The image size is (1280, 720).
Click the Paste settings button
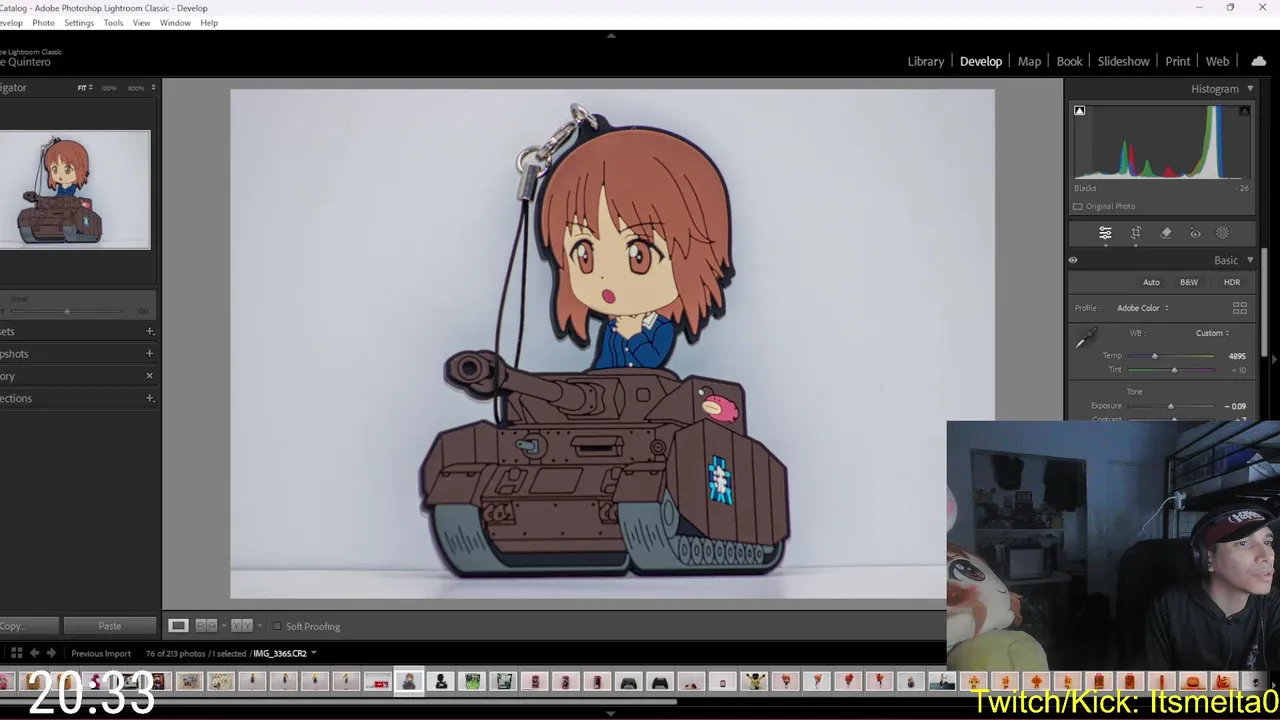[x=110, y=626]
